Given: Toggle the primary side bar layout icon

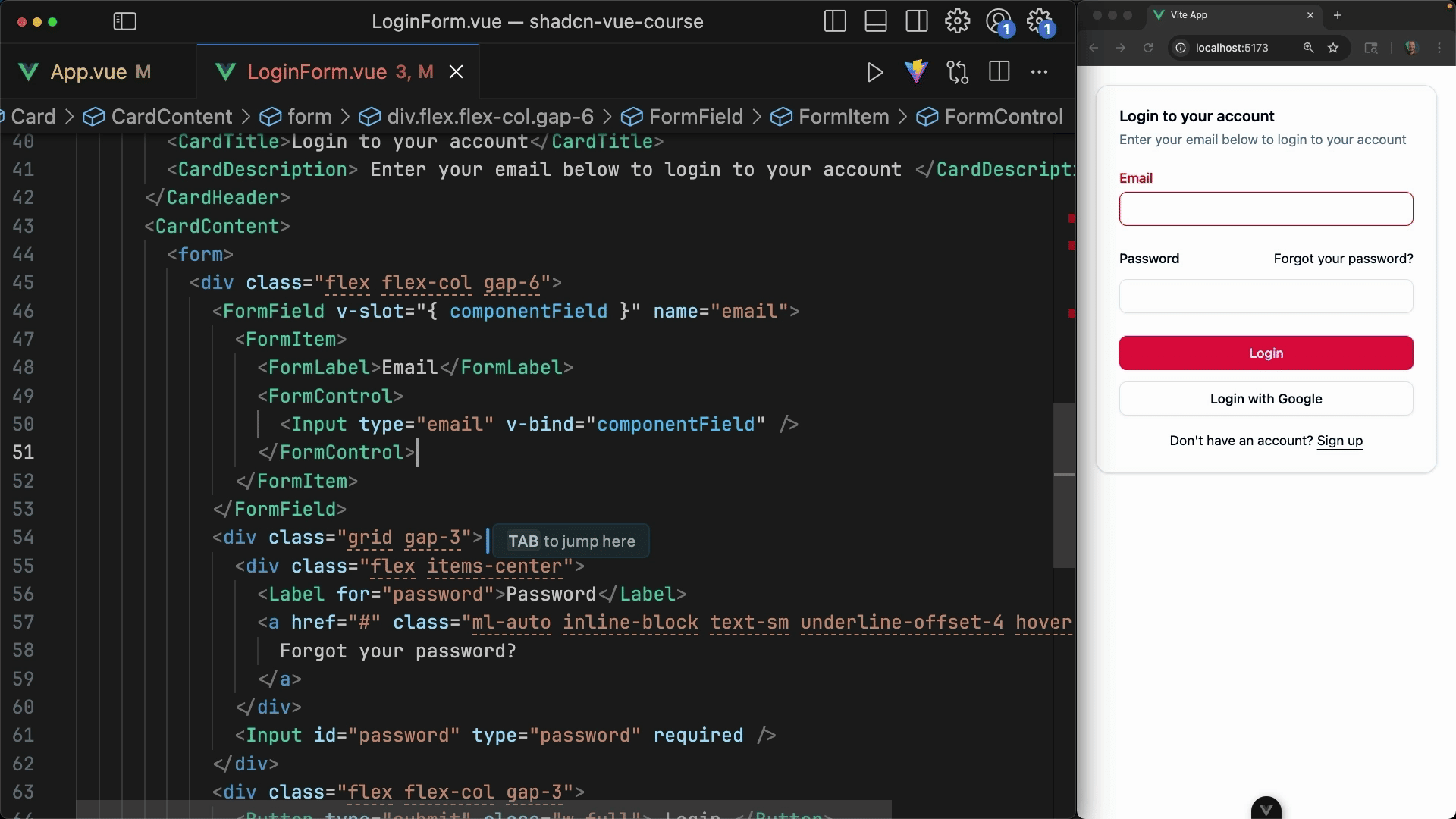Looking at the screenshot, I should [x=835, y=21].
